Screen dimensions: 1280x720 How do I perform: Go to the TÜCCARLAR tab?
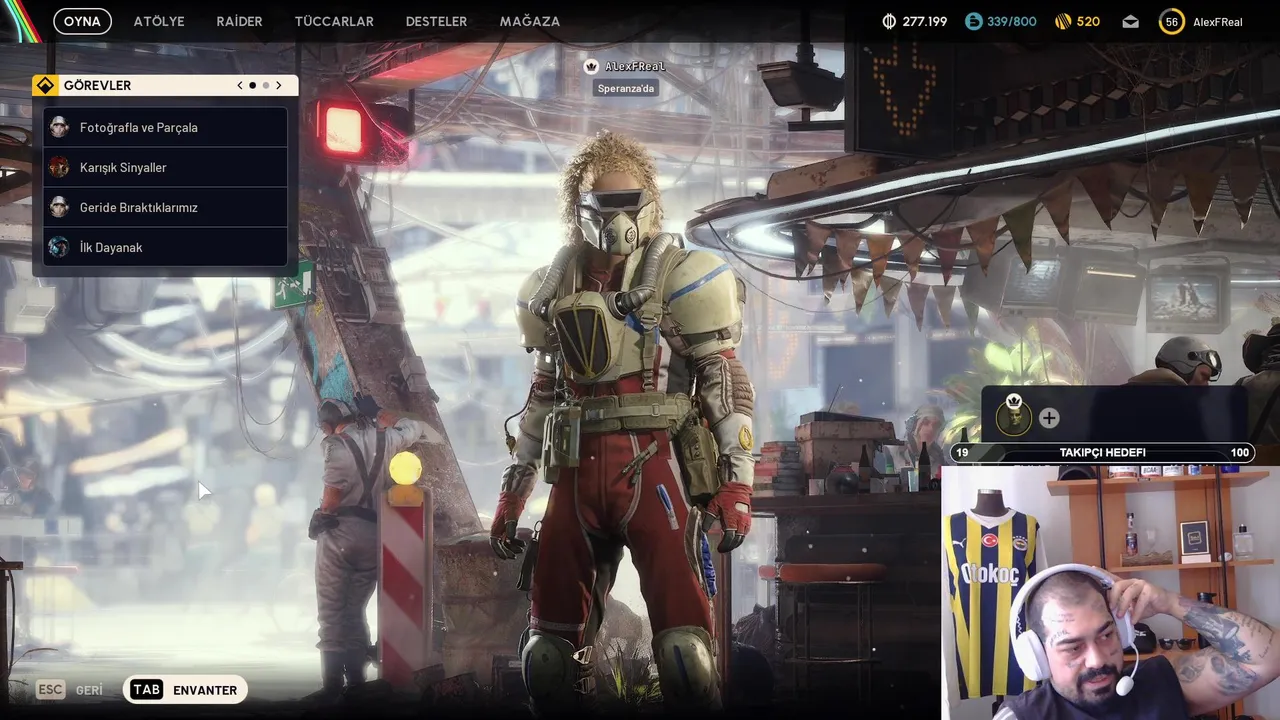(334, 21)
